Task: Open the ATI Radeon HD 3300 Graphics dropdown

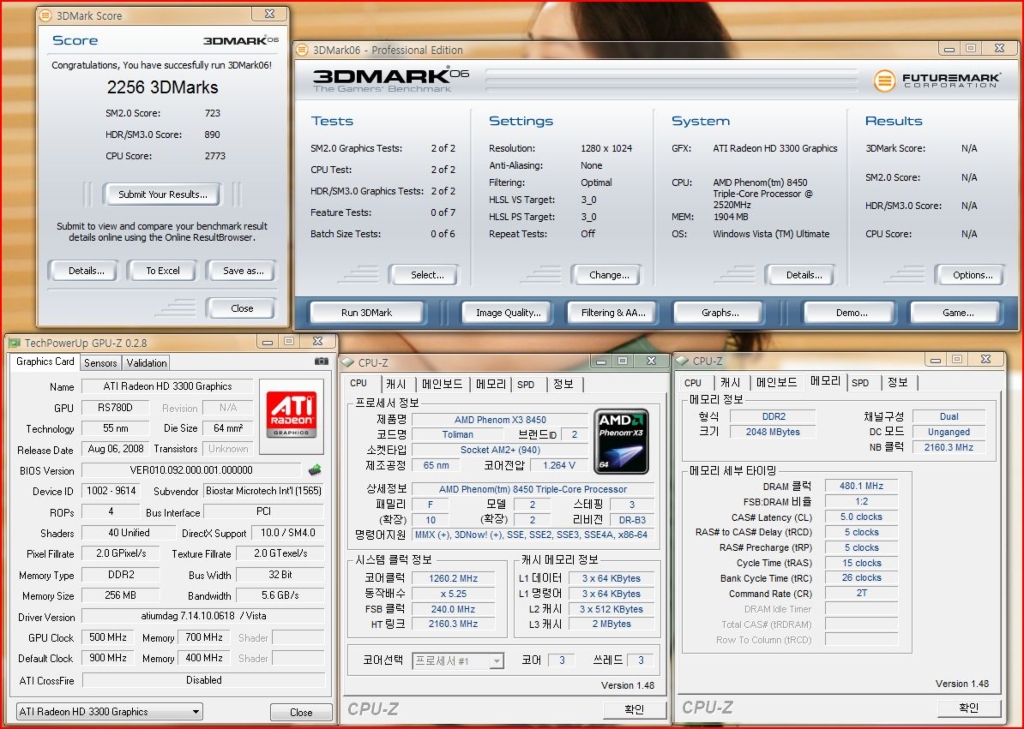Action: [x=108, y=711]
